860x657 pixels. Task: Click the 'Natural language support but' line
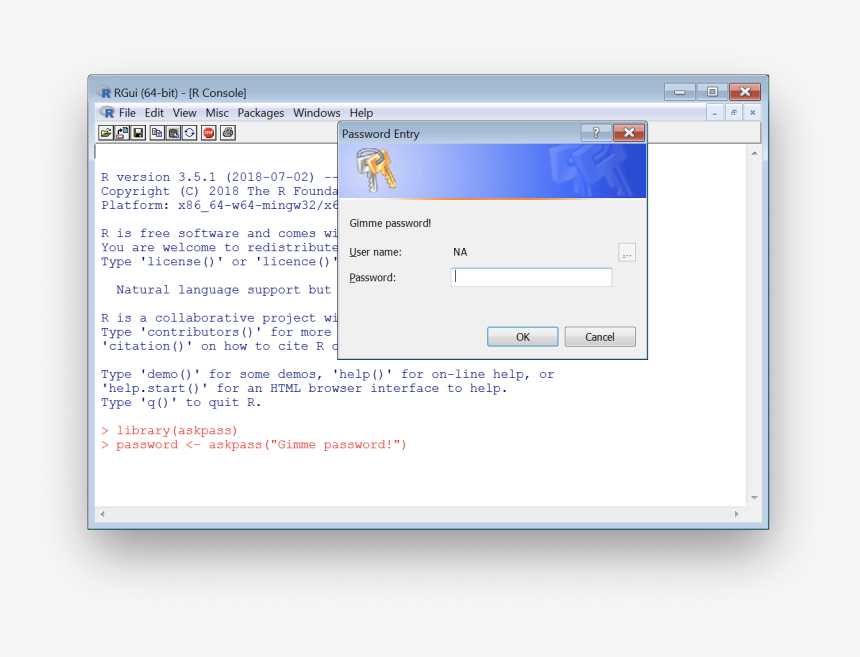tap(223, 290)
